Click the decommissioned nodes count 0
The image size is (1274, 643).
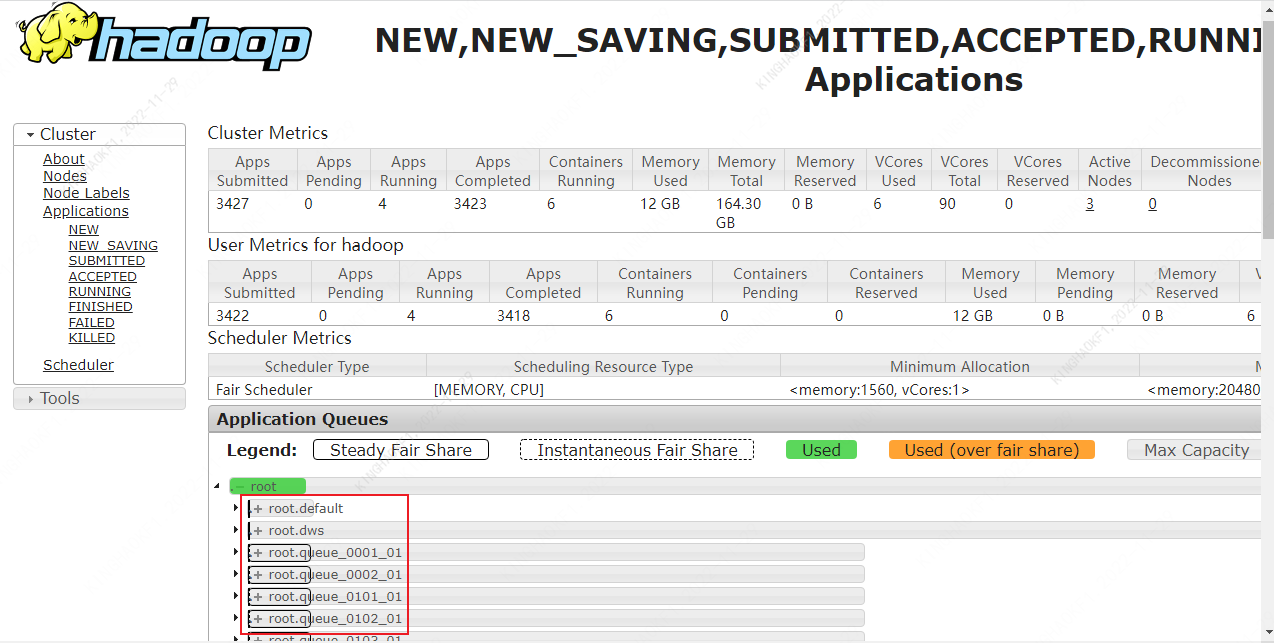tap(1152, 204)
